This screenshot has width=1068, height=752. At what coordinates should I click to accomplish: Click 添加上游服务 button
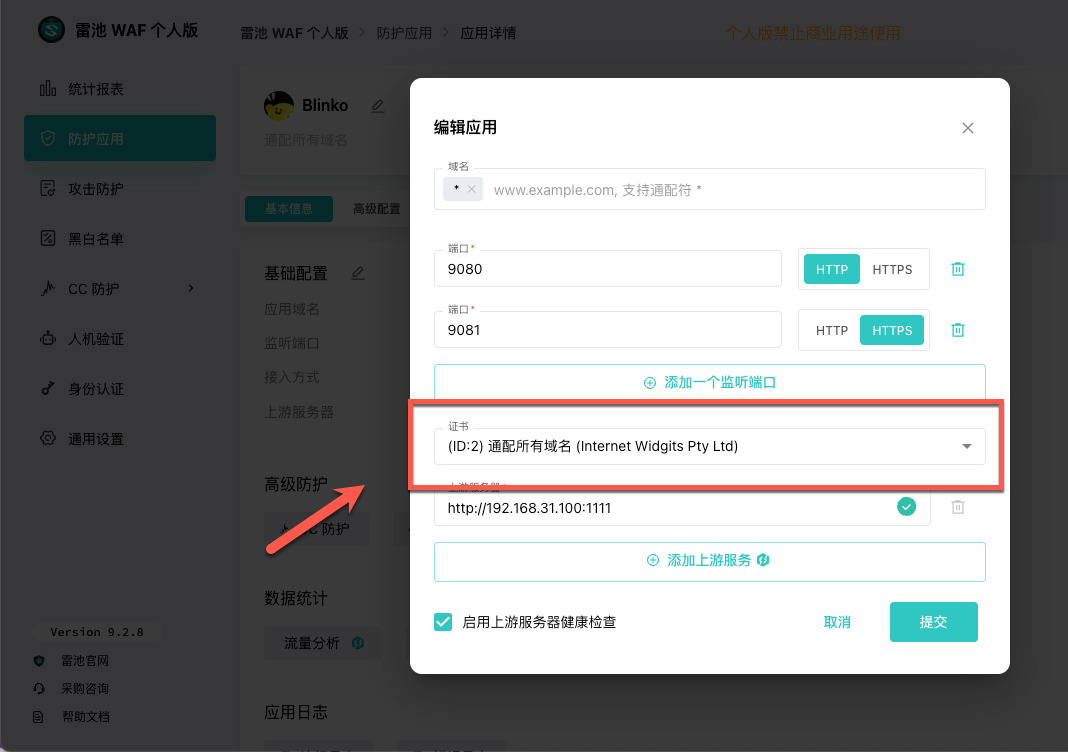click(710, 561)
